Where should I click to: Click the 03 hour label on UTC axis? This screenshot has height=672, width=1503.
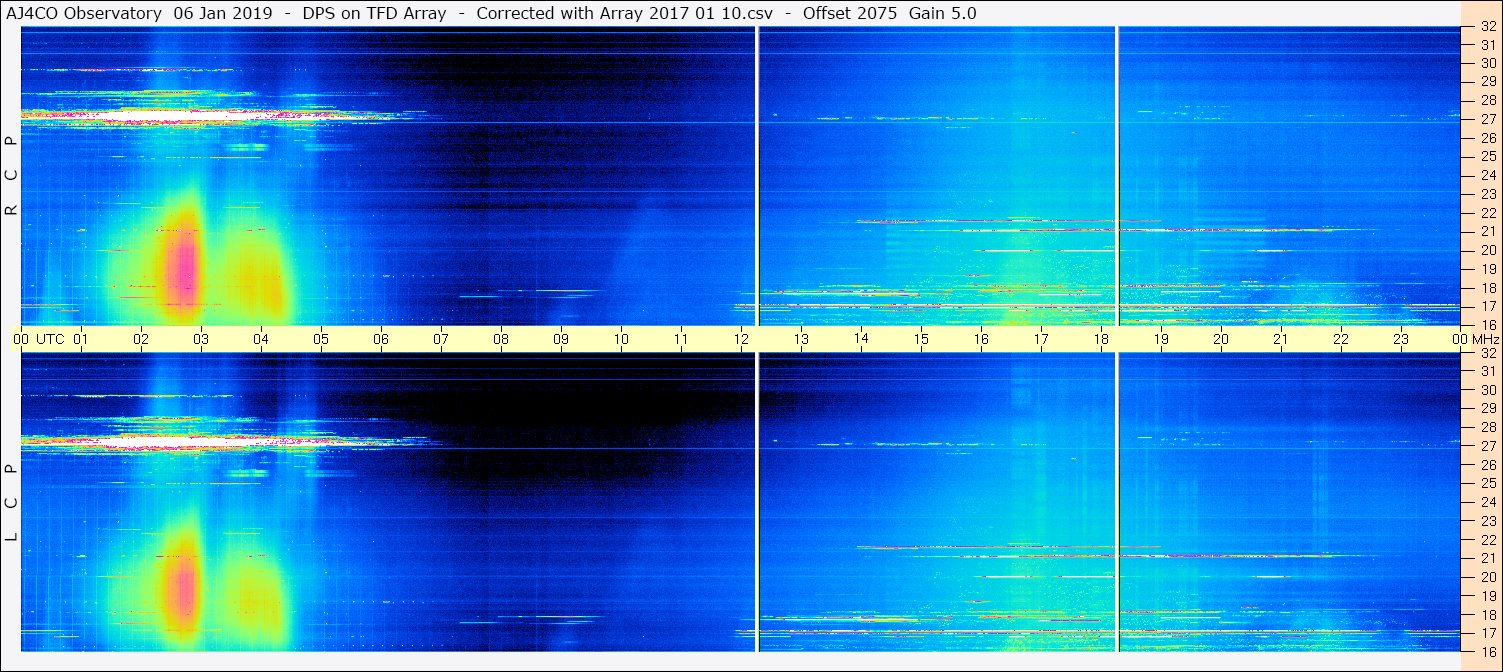pos(201,339)
